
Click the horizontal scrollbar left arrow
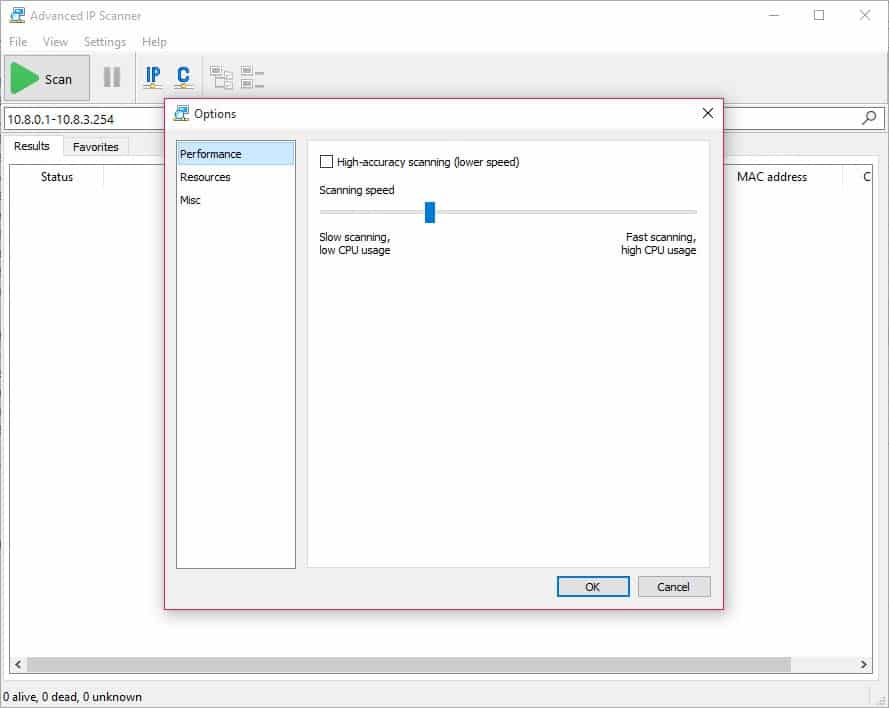click(18, 664)
